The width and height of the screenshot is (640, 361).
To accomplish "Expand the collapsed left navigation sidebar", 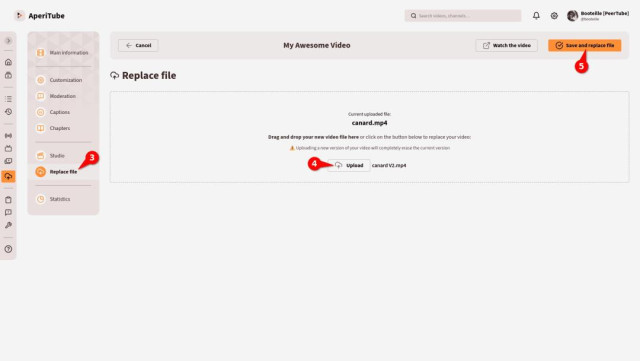I will click(8, 41).
